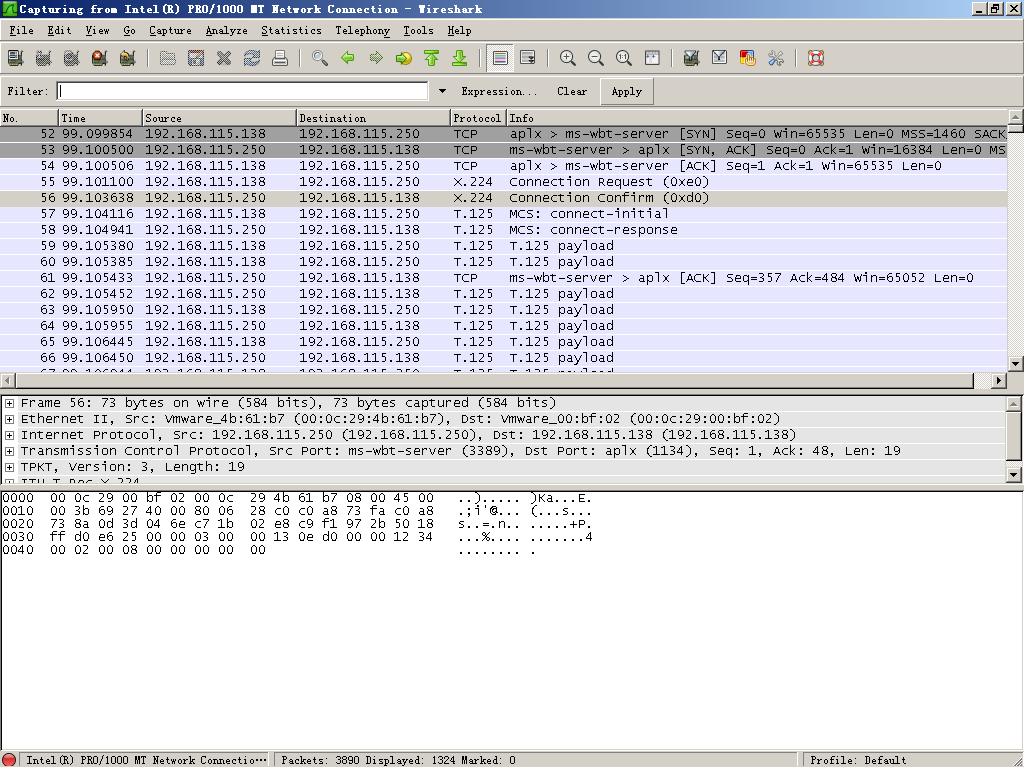Click packet list horizontal scrollbar right arrow

pyautogui.click(x=999, y=380)
